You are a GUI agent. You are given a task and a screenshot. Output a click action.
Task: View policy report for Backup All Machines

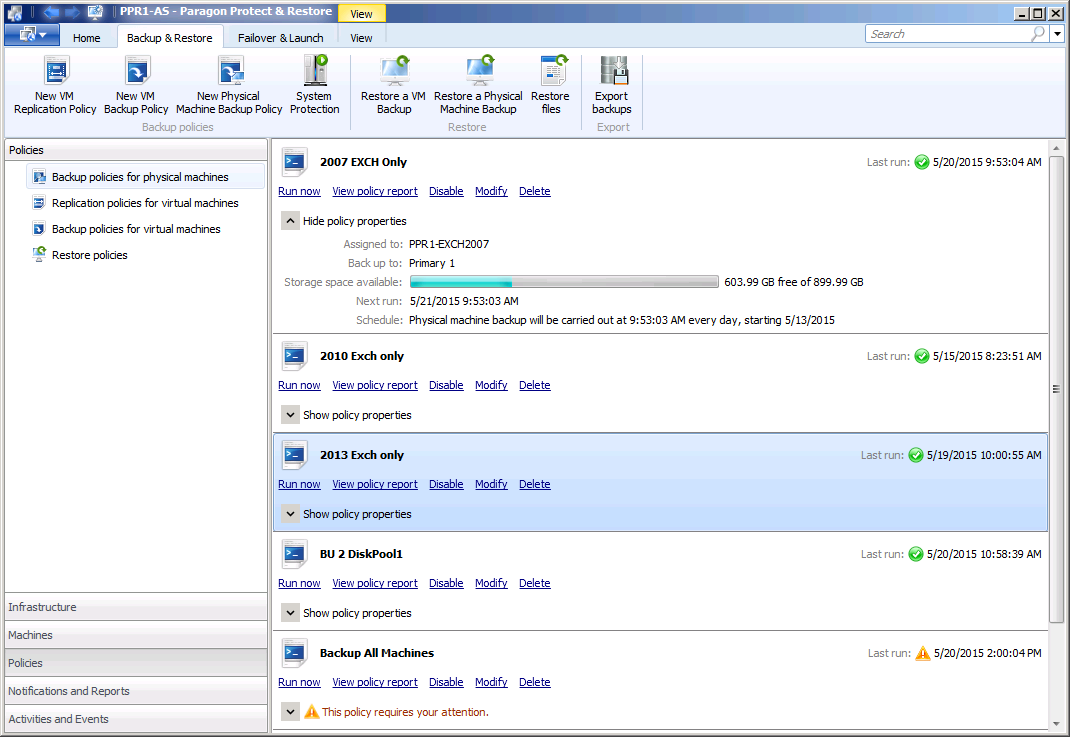[375, 682]
